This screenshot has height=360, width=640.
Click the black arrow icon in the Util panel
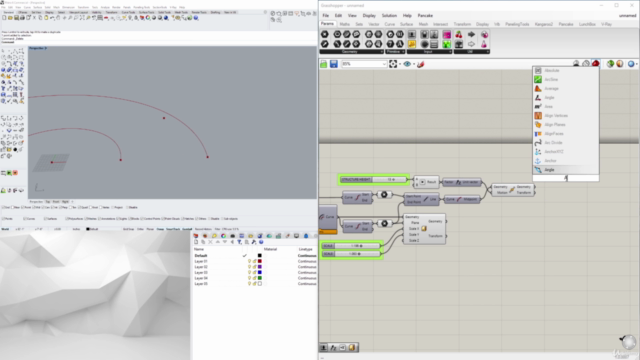[471, 35]
